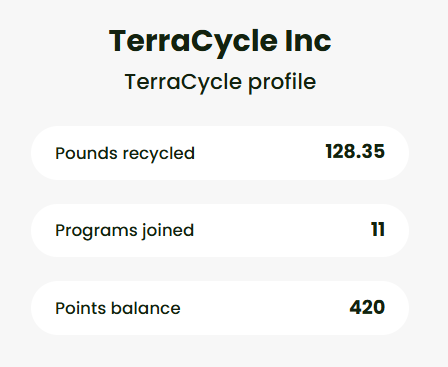This screenshot has width=448, height=367.
Task: Click the word Points in third row
Action: coord(80,308)
